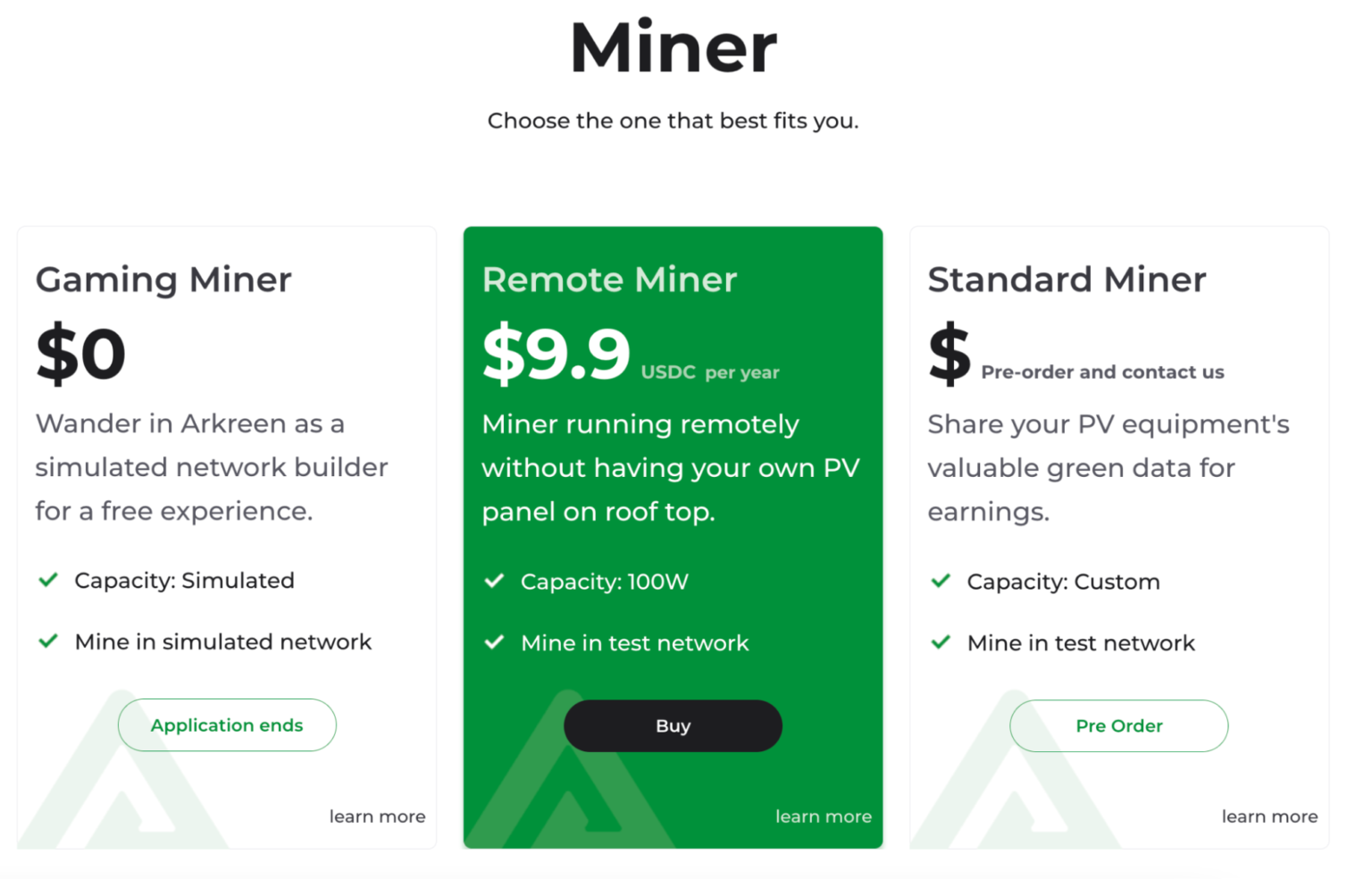Click the Pre-order and contact us text

(x=1102, y=372)
